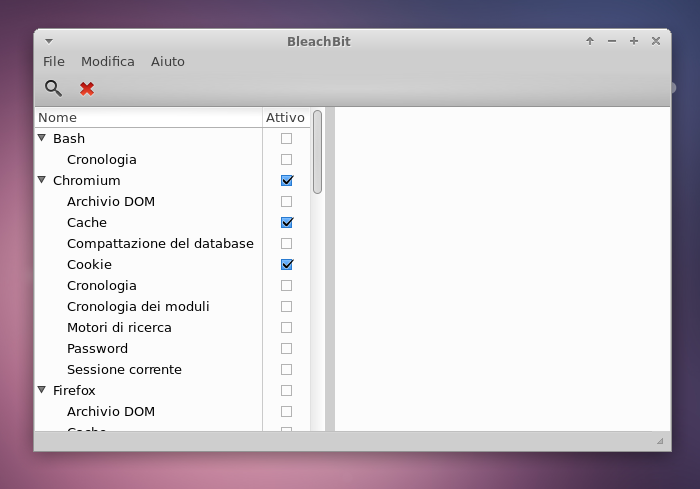Enable the Firefox checkbox
Screen dimensions: 700x489
coord(287,390)
